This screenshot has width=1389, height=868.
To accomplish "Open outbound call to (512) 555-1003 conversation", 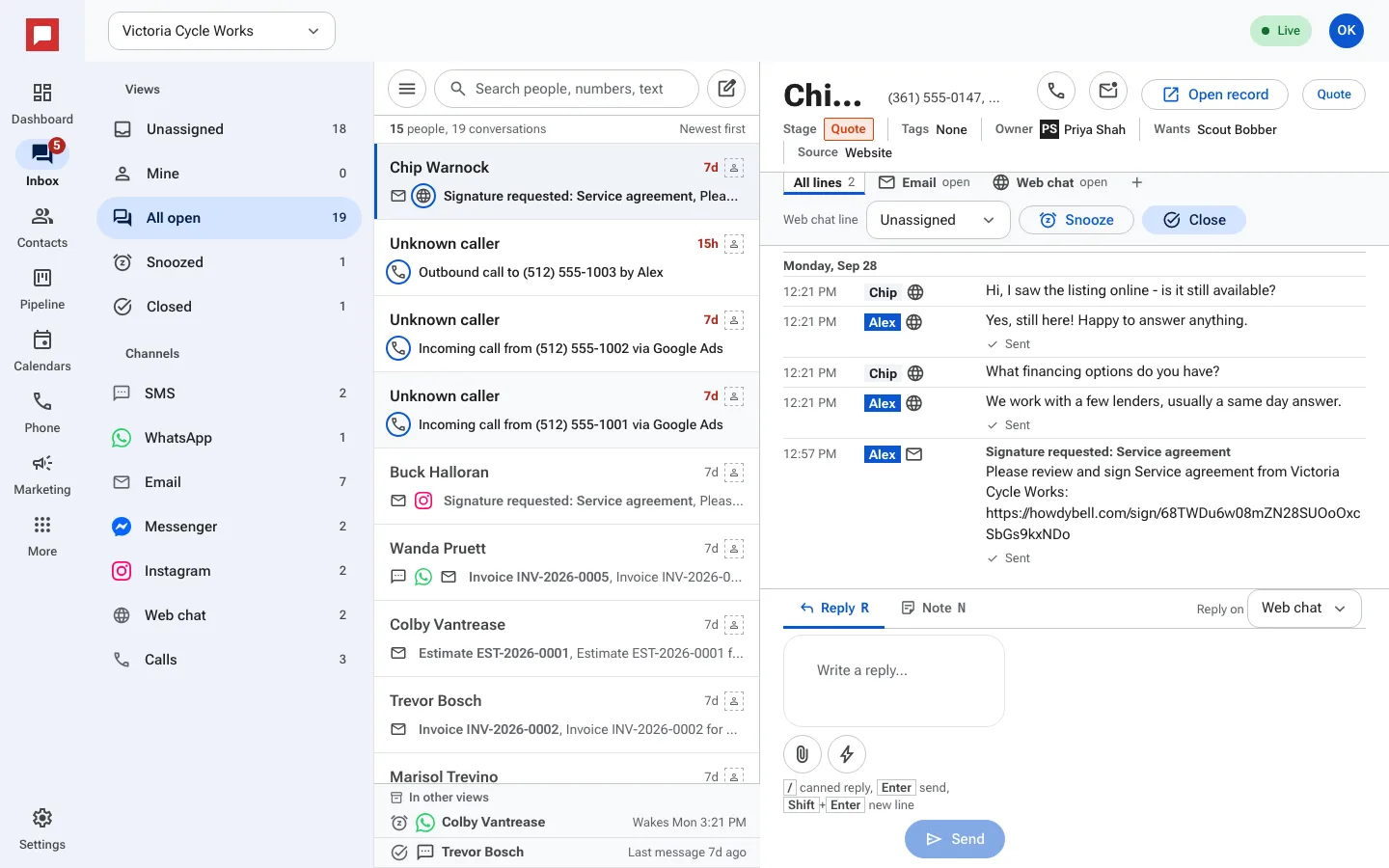I will pyautogui.click(x=567, y=258).
